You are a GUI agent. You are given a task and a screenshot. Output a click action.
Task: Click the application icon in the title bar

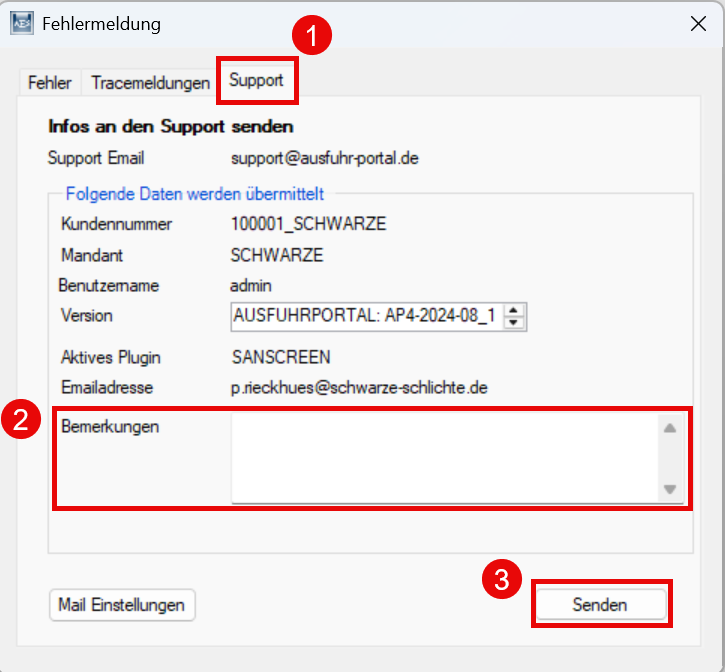click(x=22, y=24)
